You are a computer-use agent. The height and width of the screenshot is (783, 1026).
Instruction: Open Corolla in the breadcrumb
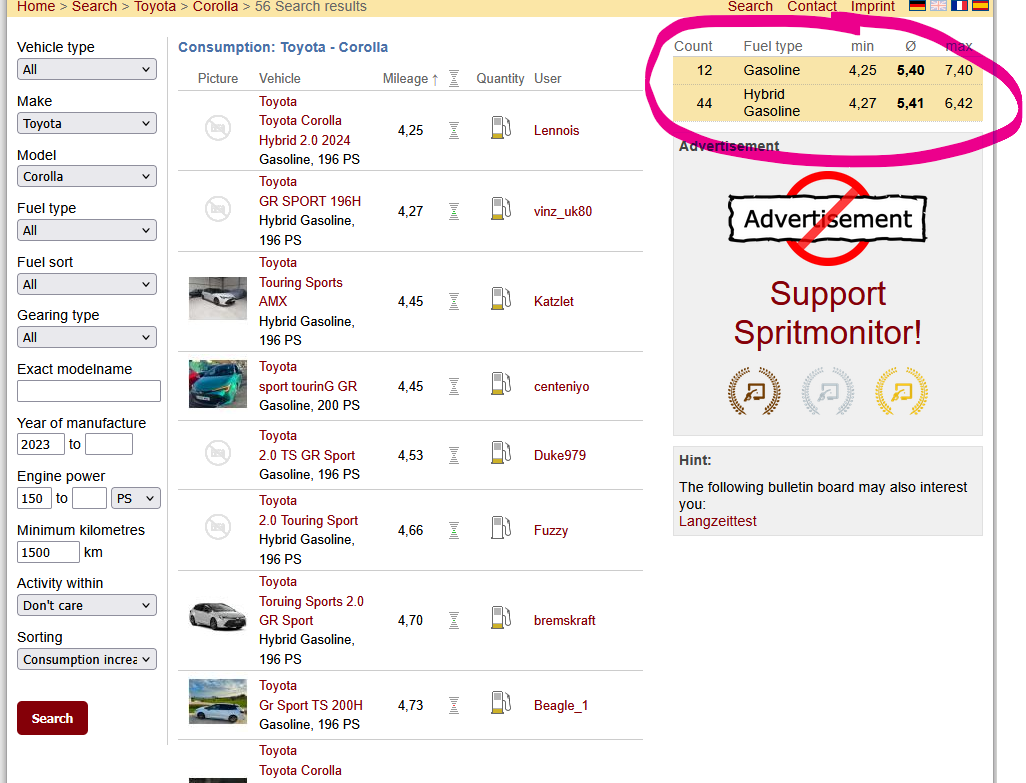215,7
